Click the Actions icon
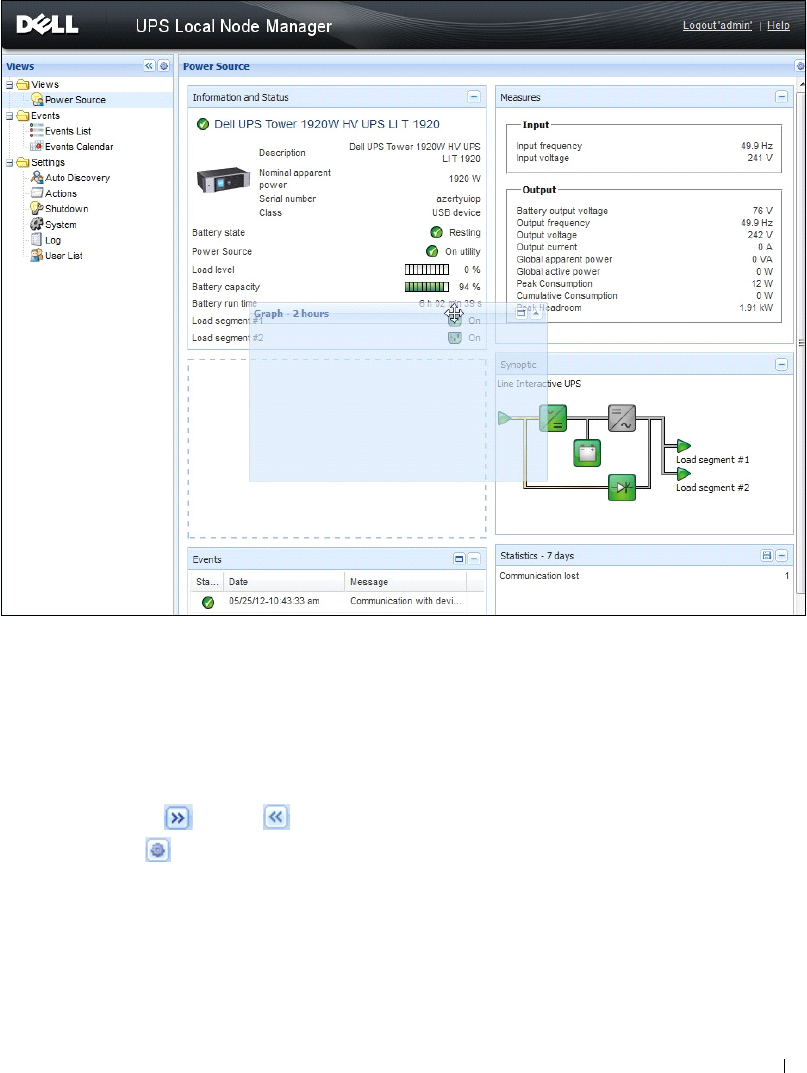 [37, 192]
